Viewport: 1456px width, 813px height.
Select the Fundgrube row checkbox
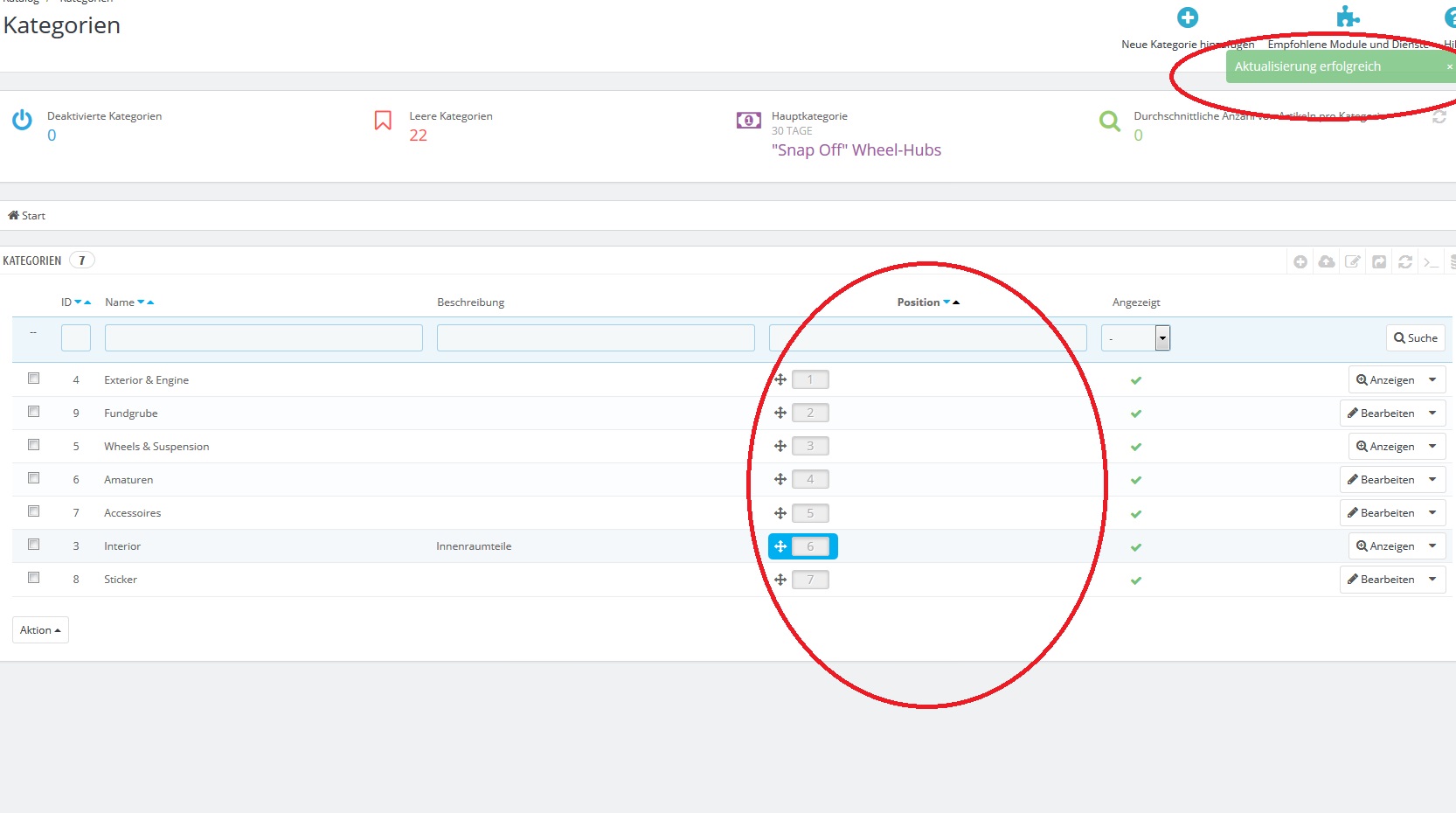coord(34,412)
